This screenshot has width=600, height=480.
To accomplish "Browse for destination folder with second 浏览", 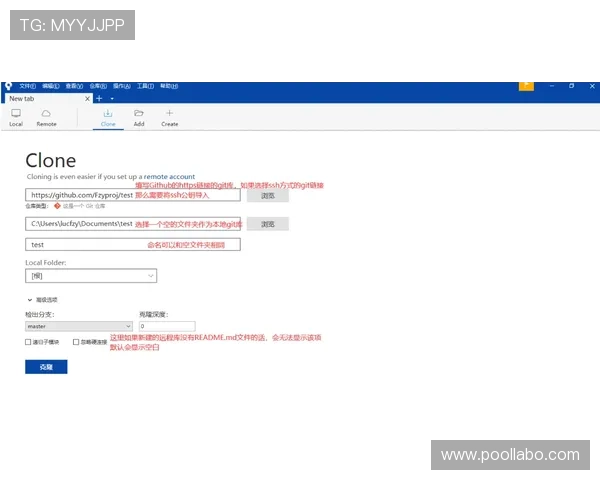I will [267, 224].
